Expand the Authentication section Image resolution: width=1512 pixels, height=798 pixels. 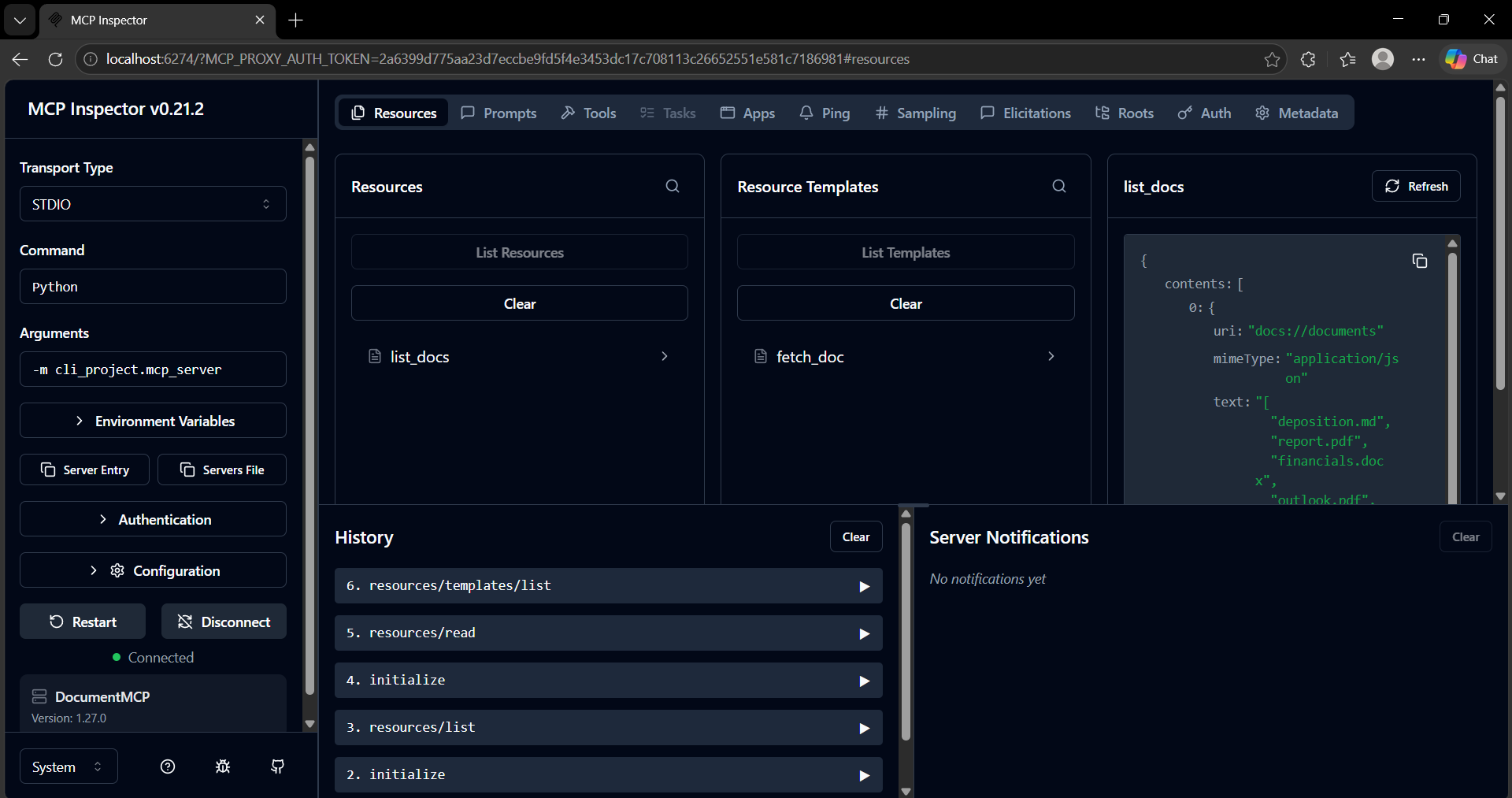click(153, 519)
